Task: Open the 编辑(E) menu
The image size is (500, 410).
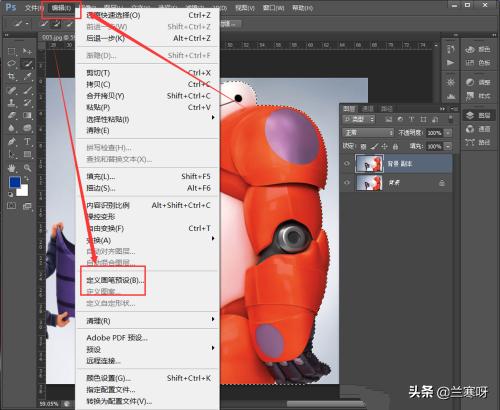Action: tap(61, 8)
